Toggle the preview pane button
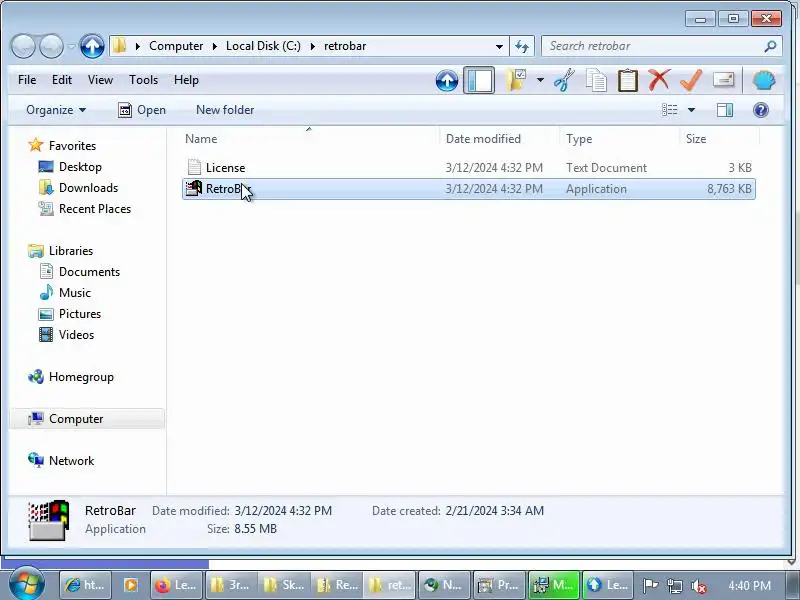The image size is (800, 600). [x=724, y=110]
